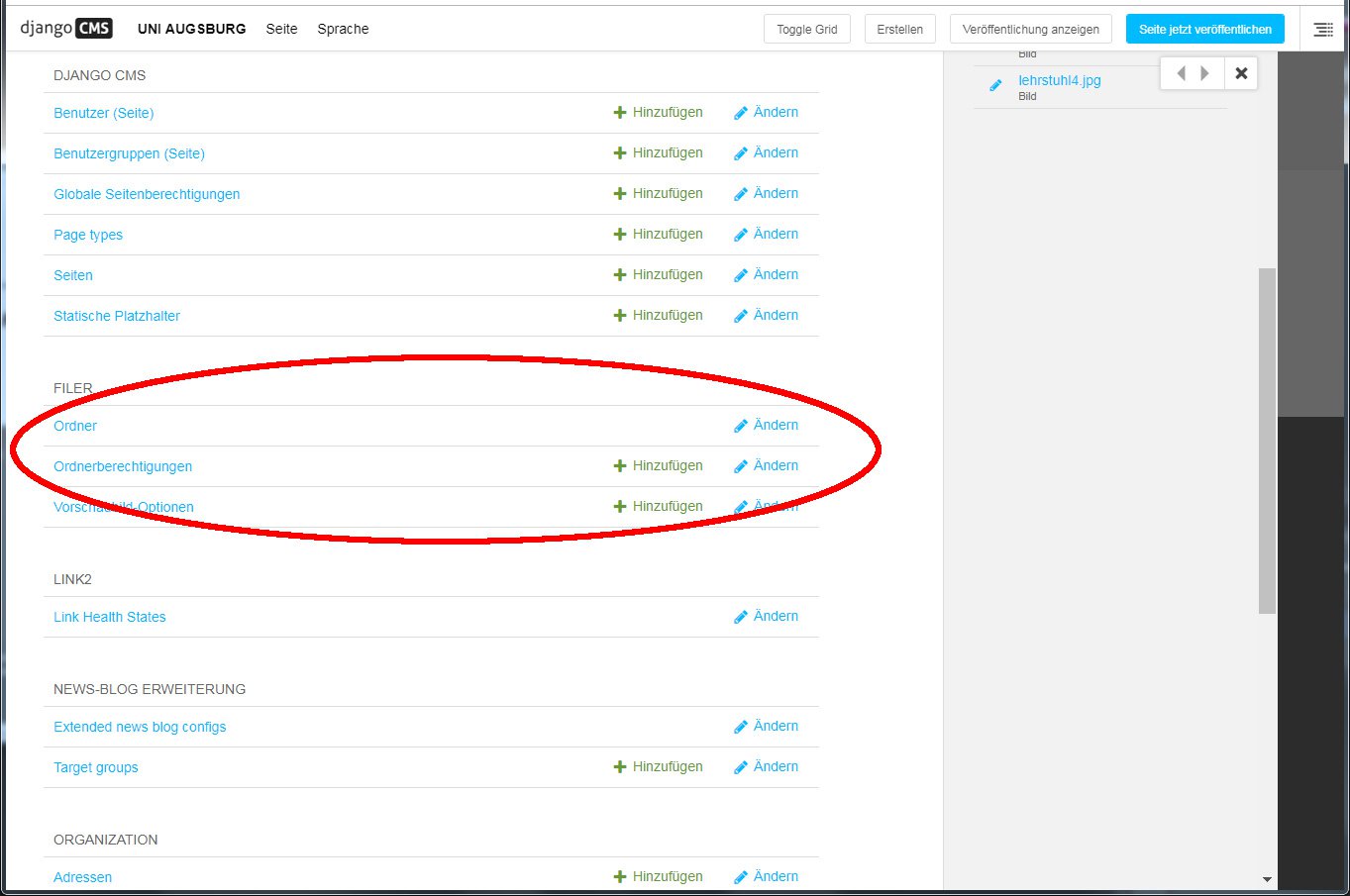Open the Page types link
This screenshot has height=896, width=1350.
pos(88,235)
